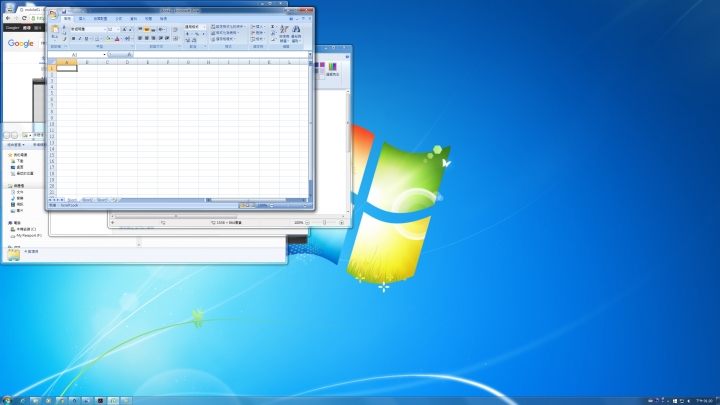Click the Cut scissors icon in Excel

pos(64,27)
